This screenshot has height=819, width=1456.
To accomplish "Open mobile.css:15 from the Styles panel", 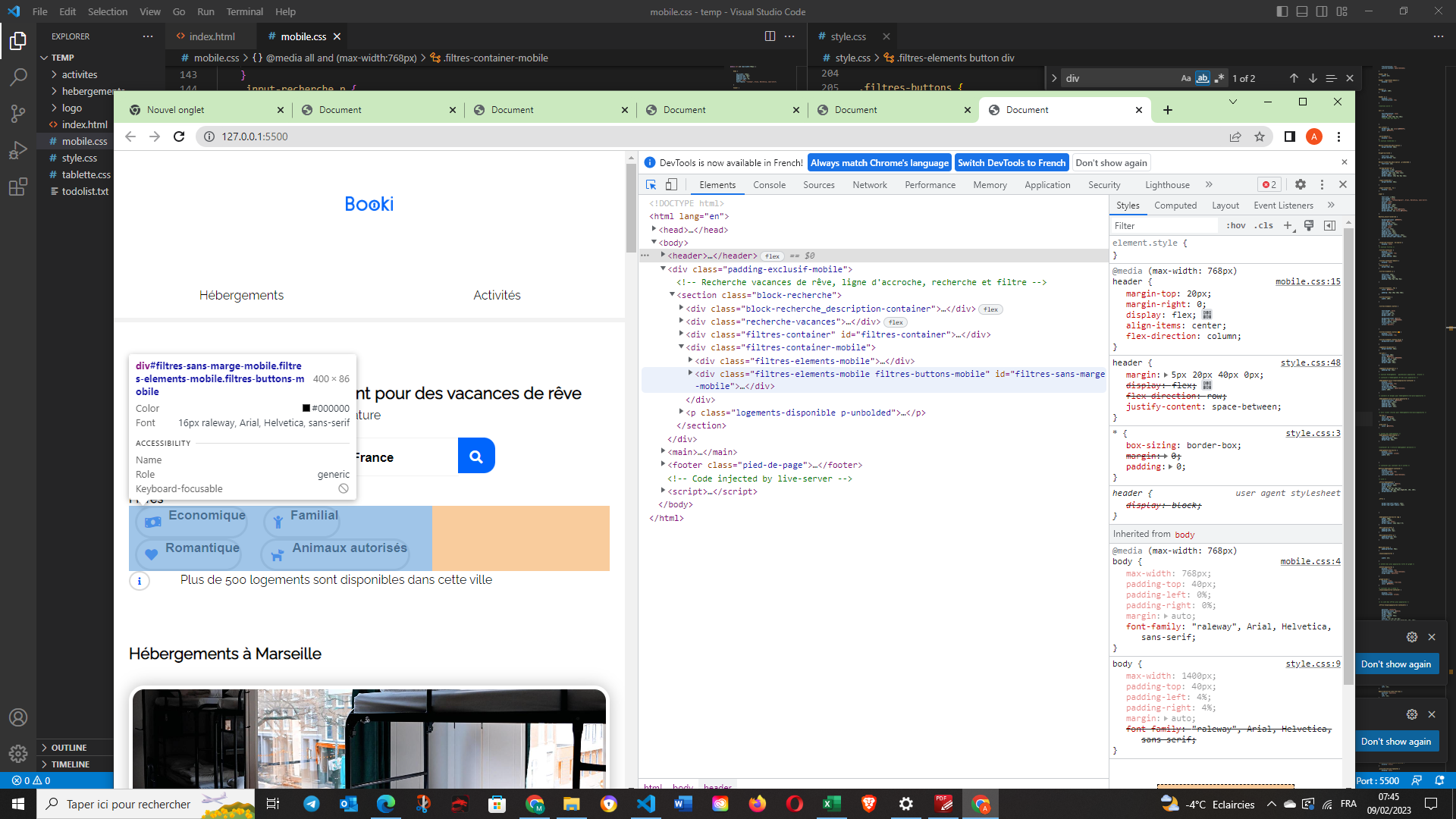I will point(1307,281).
